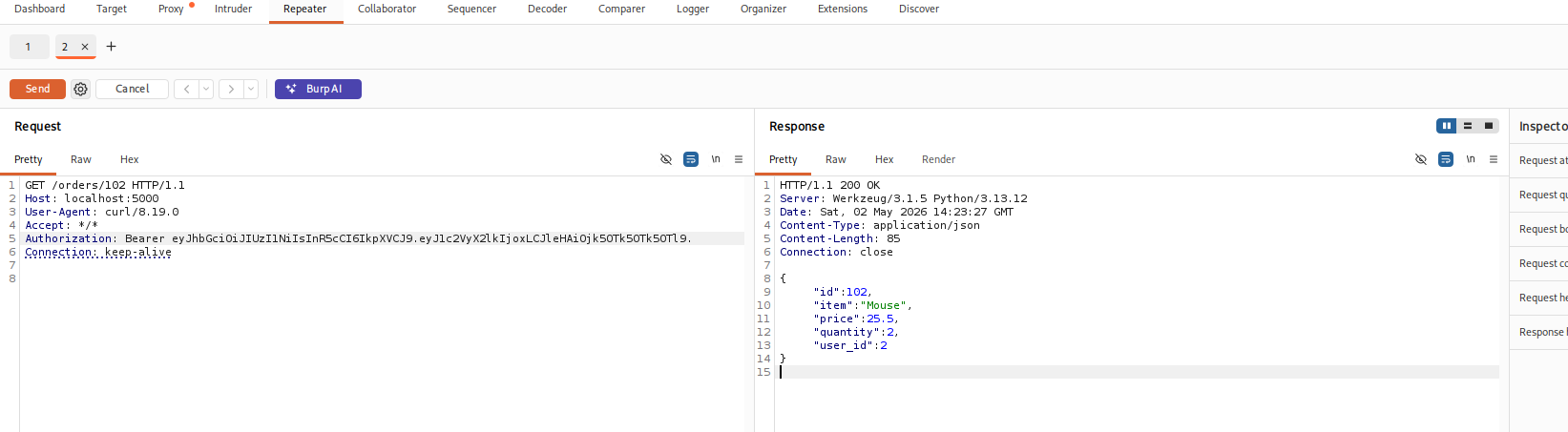This screenshot has width=1568, height=432.
Task: Open the Dashboard tab
Action: [x=40, y=9]
